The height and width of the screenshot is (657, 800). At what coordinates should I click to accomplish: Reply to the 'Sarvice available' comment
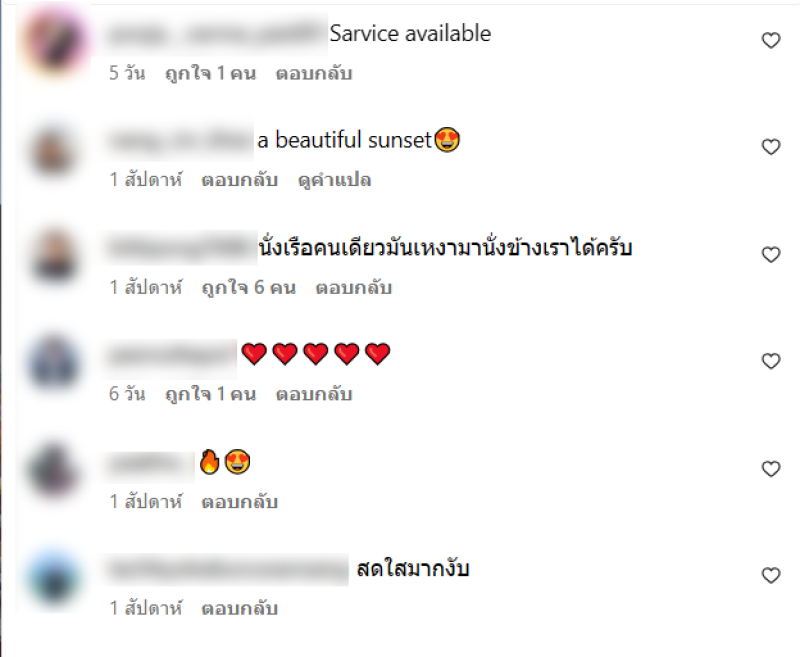314,73
